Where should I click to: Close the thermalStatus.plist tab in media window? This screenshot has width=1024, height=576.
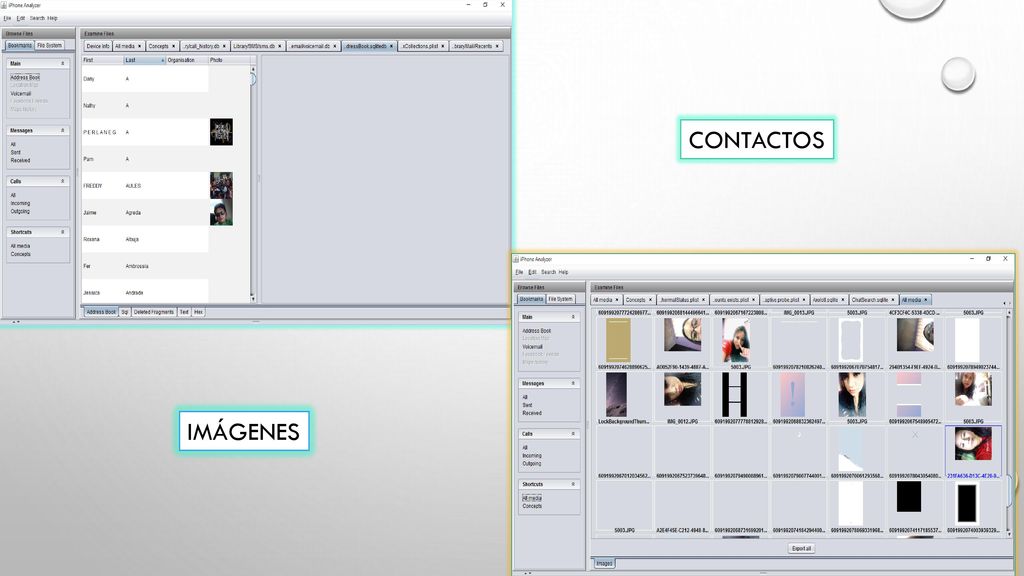click(x=703, y=300)
